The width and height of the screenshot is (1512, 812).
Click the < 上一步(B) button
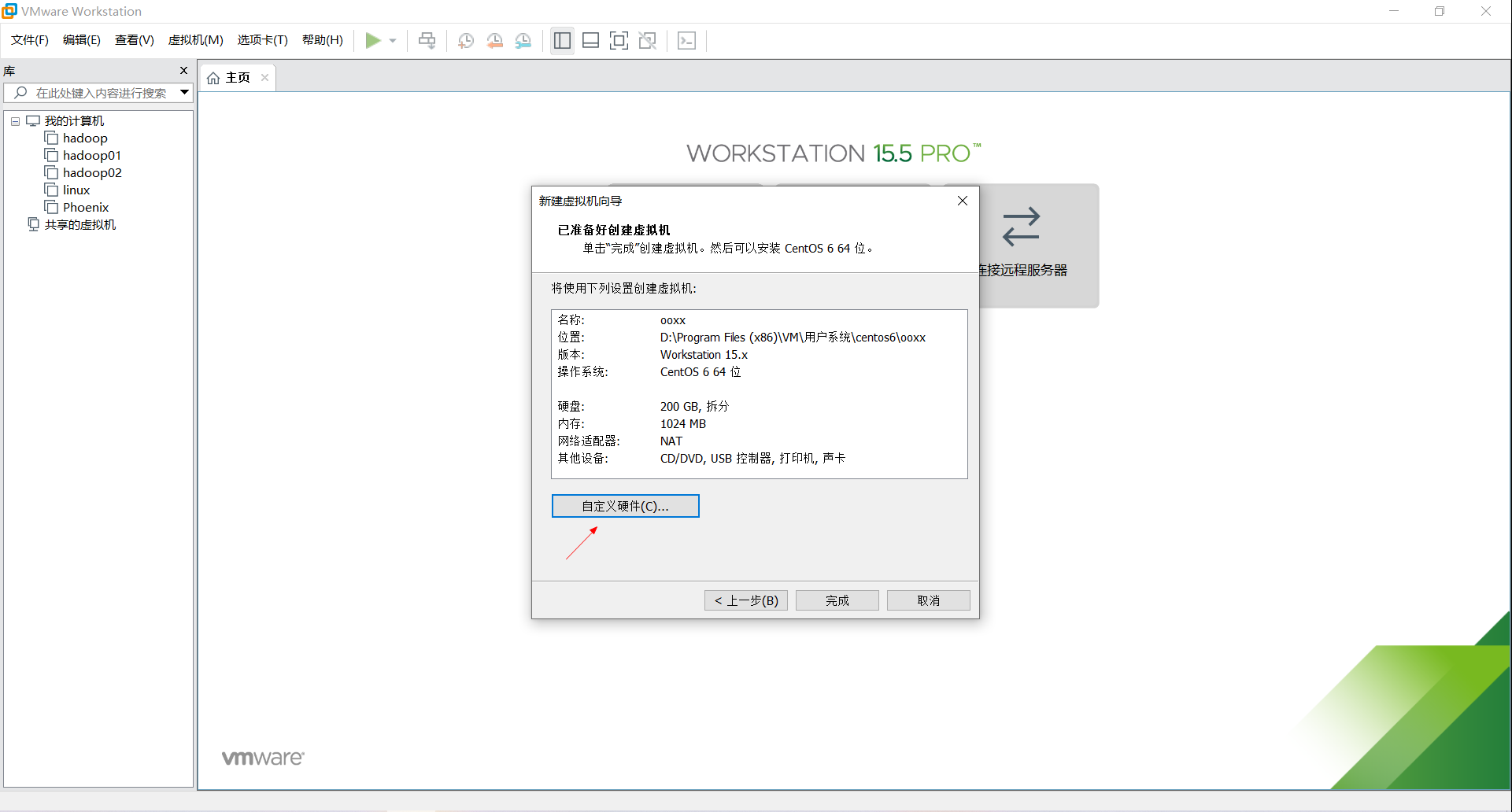pos(746,600)
